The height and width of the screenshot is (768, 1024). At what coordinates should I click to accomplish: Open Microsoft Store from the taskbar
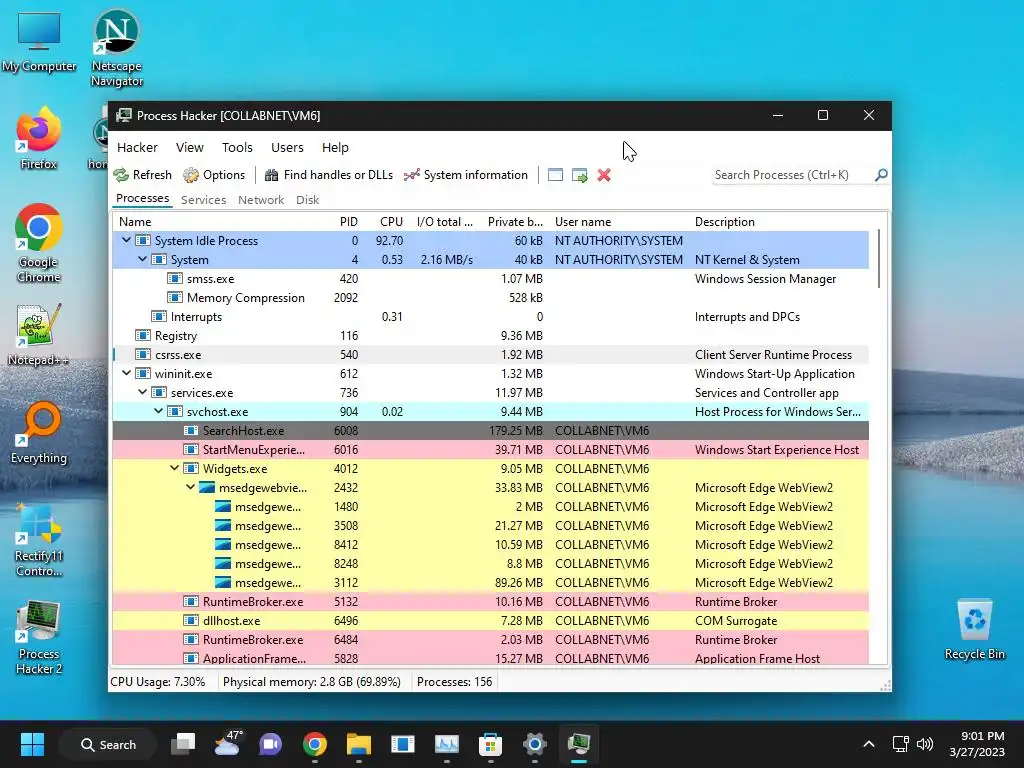point(490,744)
